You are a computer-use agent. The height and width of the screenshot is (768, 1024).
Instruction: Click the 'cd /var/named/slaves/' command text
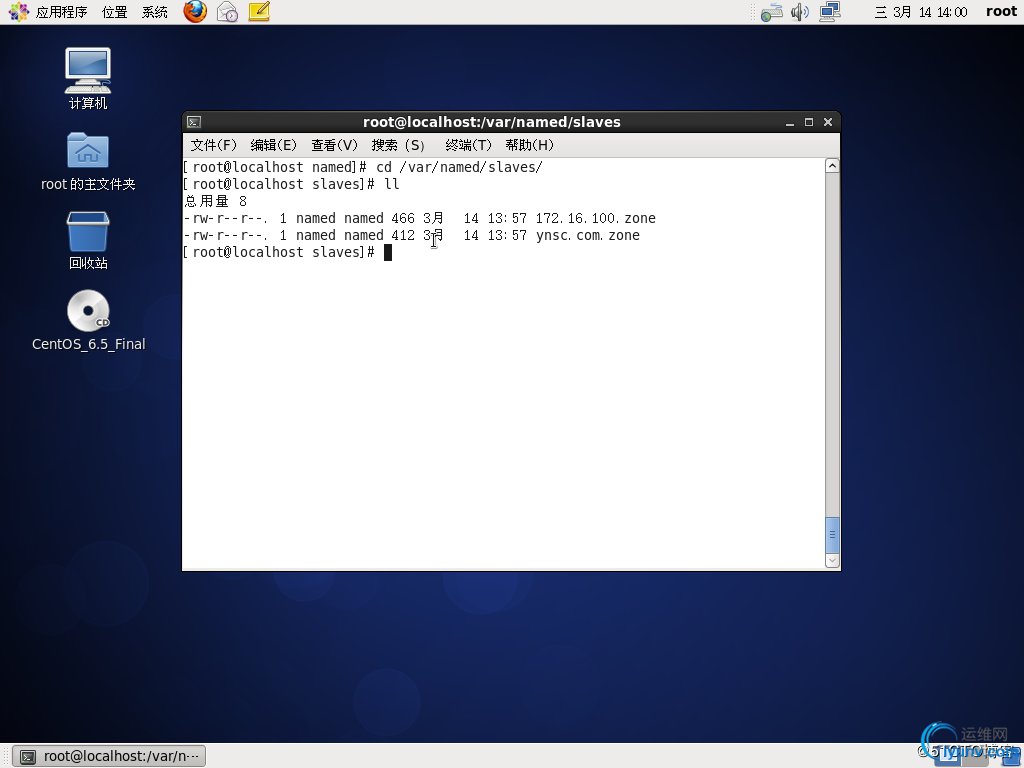(459, 167)
